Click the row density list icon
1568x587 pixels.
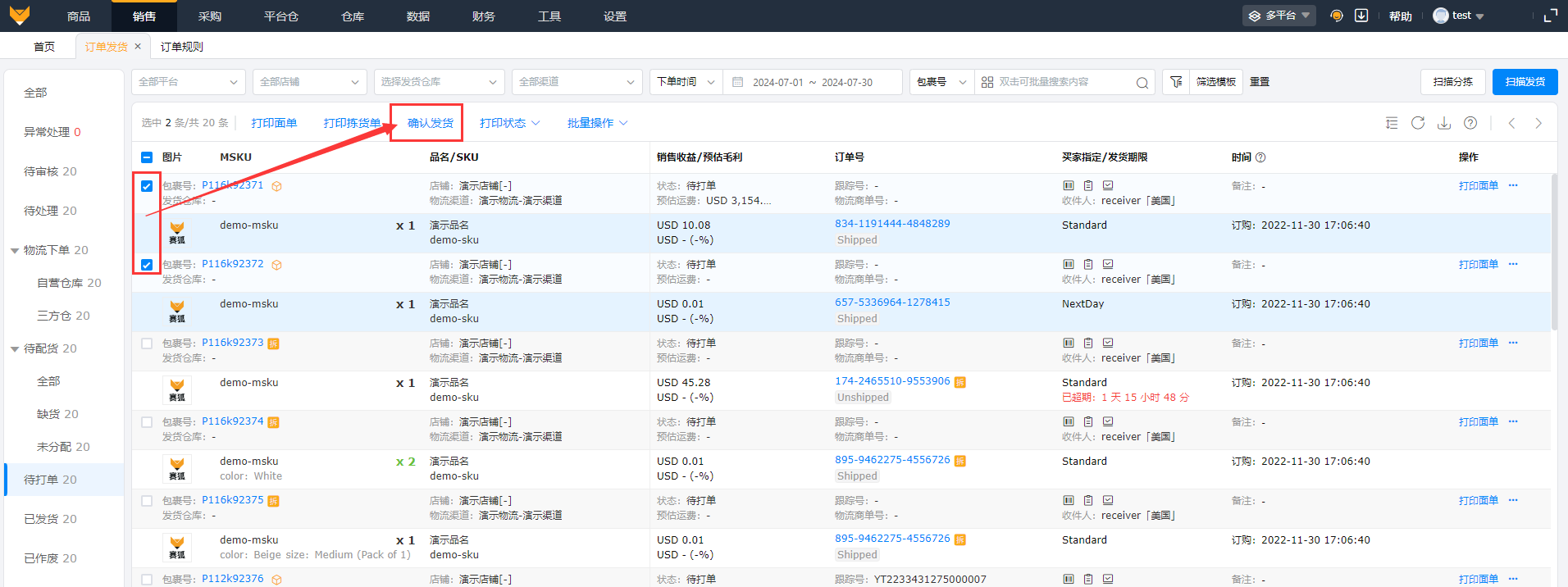1392,123
